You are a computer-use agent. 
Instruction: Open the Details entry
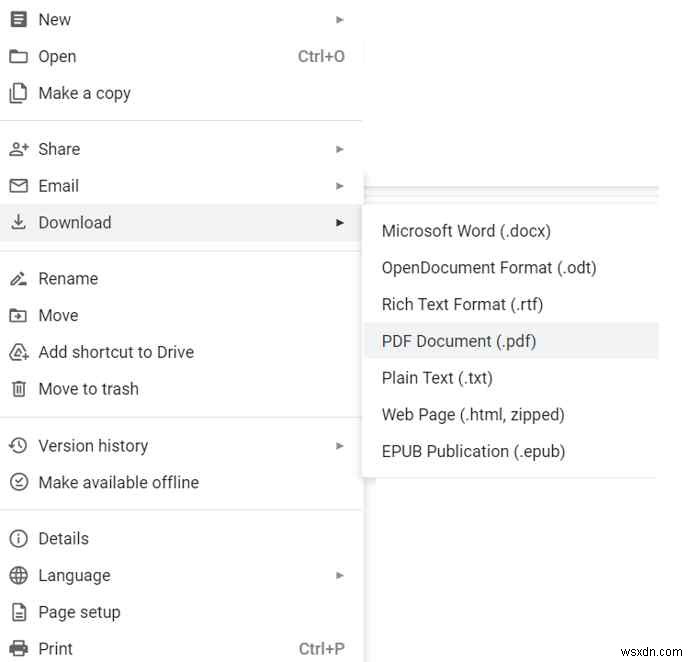tap(181, 539)
